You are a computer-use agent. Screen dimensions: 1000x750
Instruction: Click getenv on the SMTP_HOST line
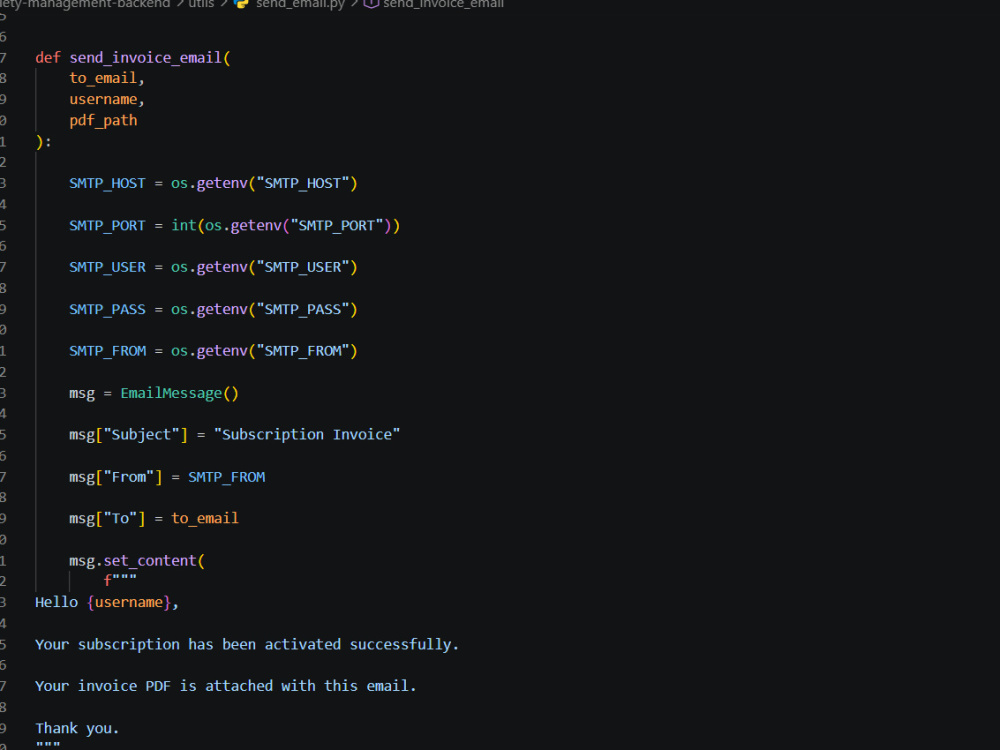click(222, 184)
